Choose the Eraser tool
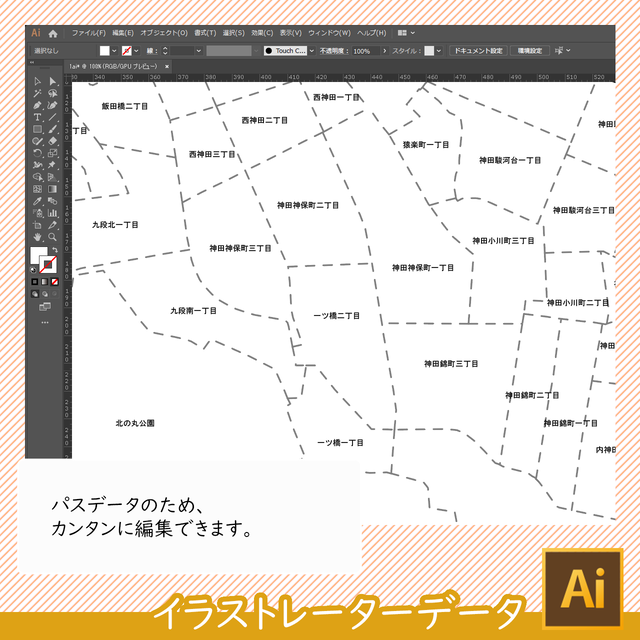 pos(52,141)
